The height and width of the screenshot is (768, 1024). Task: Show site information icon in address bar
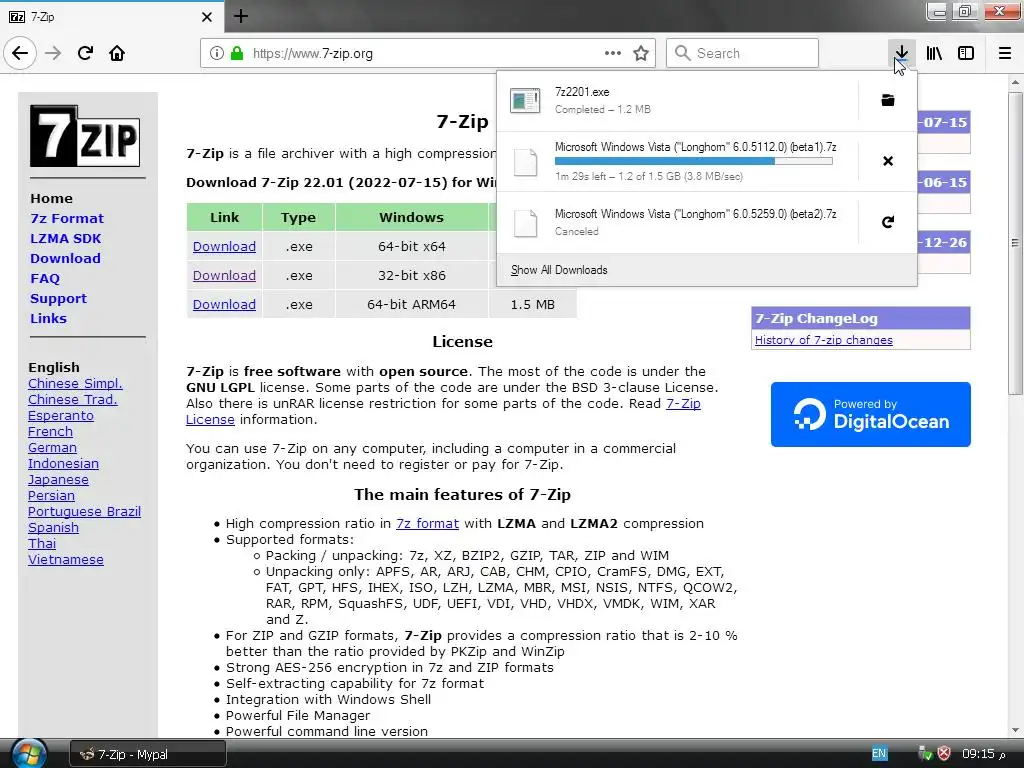(216, 53)
